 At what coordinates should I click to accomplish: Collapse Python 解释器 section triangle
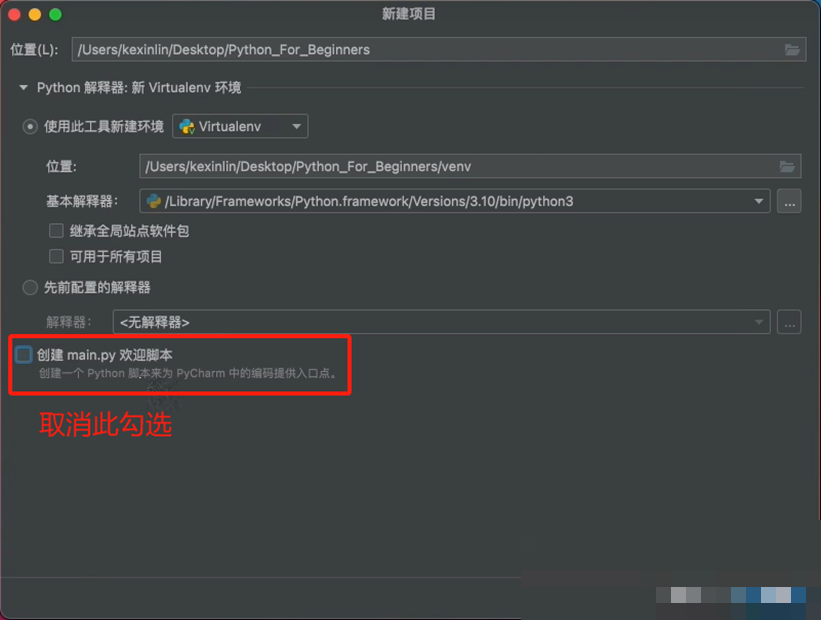(23, 87)
